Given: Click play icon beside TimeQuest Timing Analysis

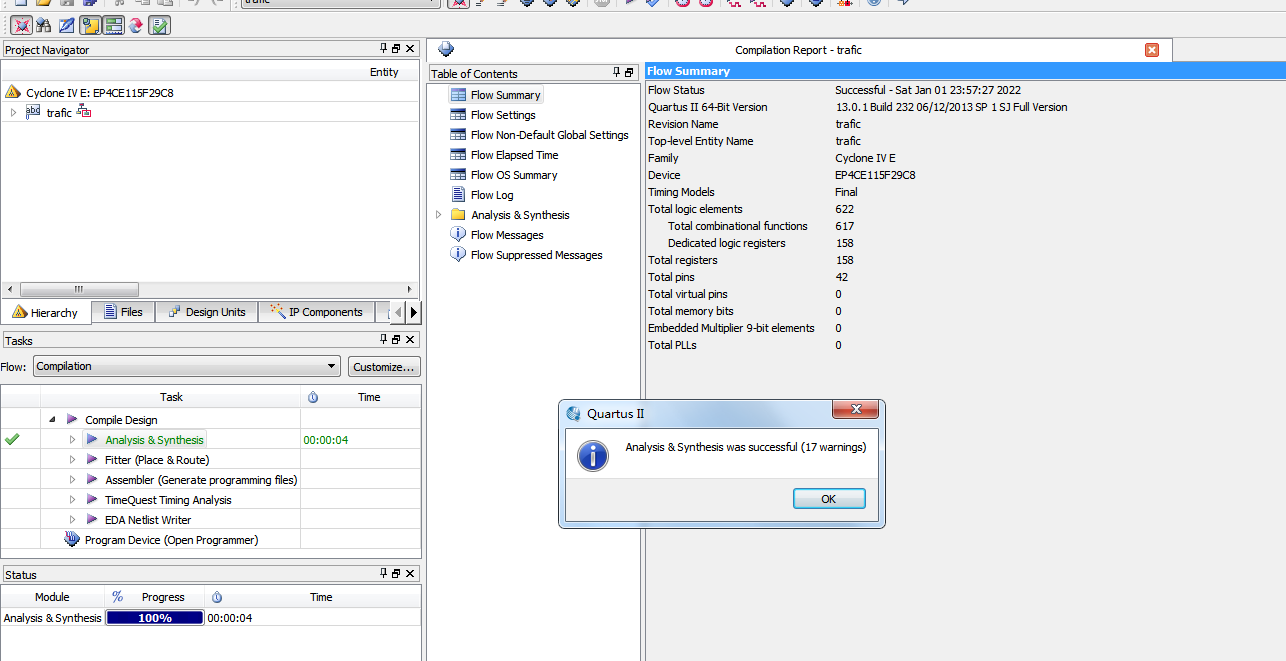Looking at the screenshot, I should pos(92,500).
